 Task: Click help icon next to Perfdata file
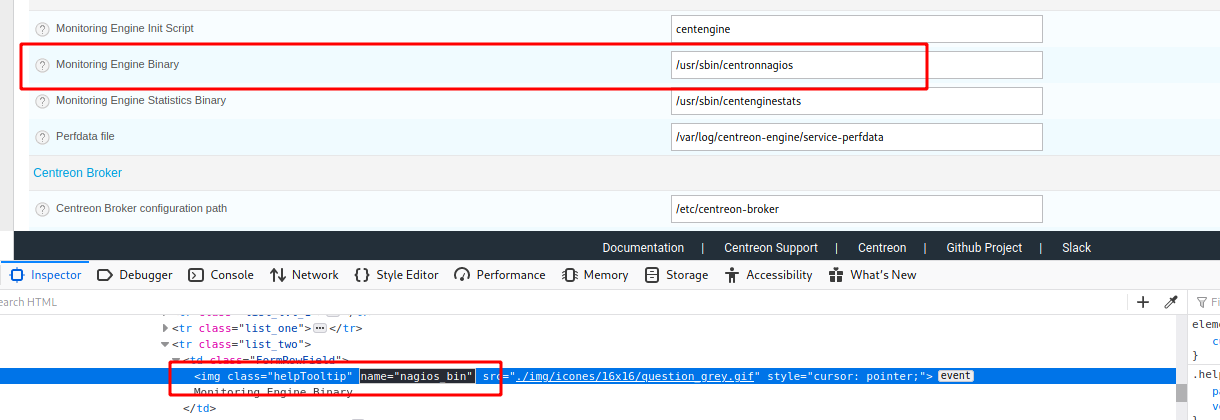(x=42, y=137)
